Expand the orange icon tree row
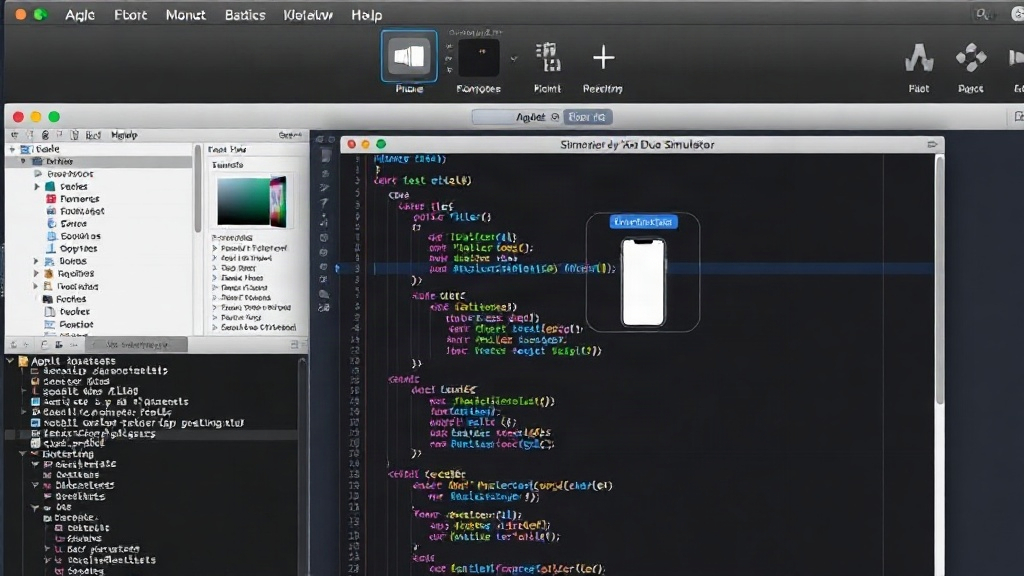 37,274
